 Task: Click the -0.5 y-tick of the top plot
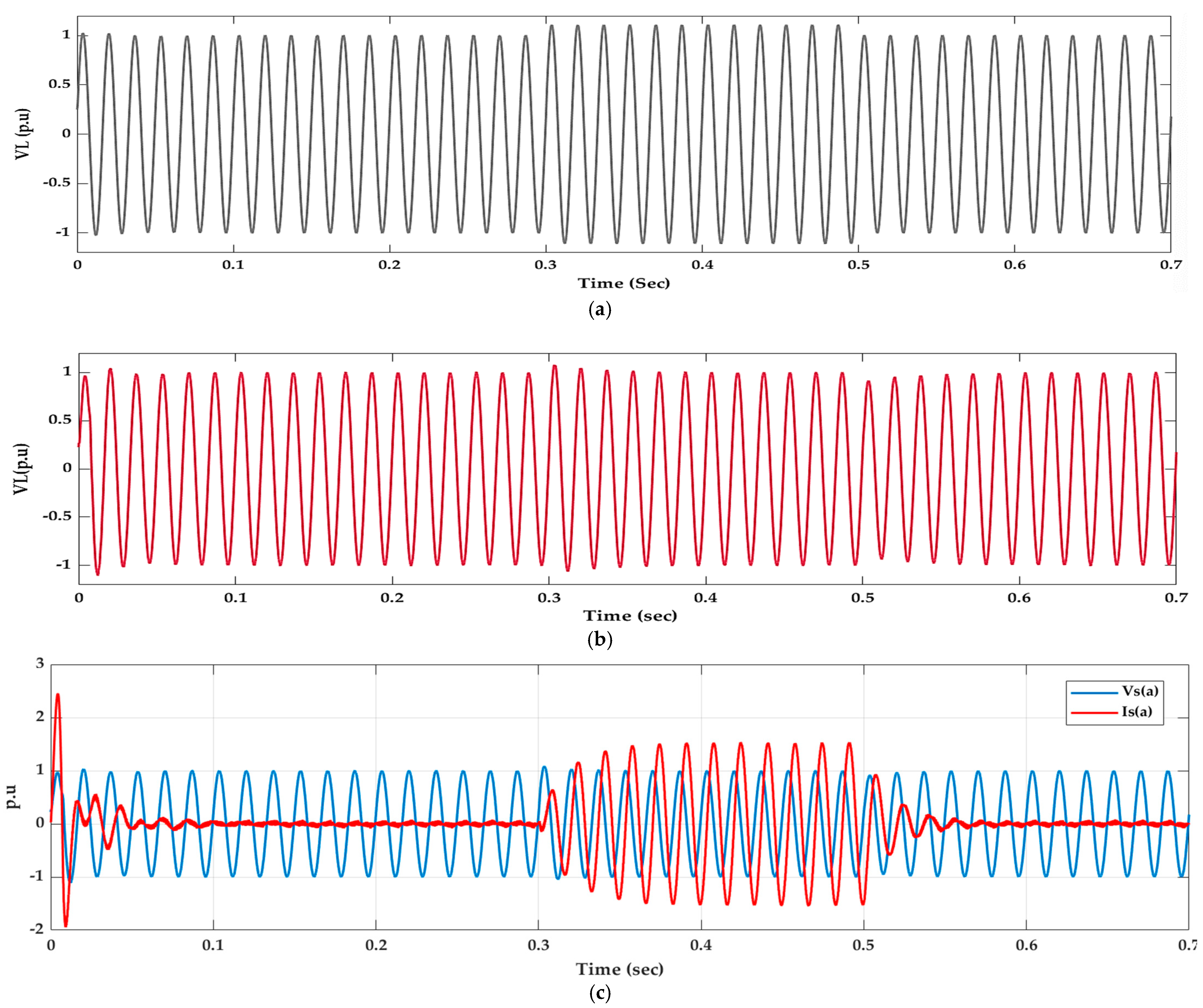(x=56, y=183)
